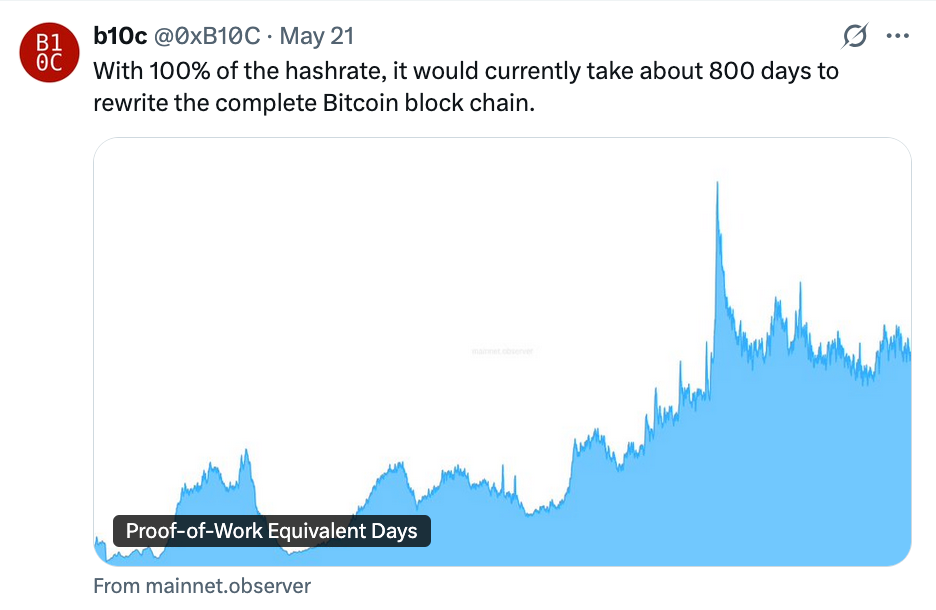936x610 pixels.
Task: Open the red B10C profile avatar
Action: (50, 53)
